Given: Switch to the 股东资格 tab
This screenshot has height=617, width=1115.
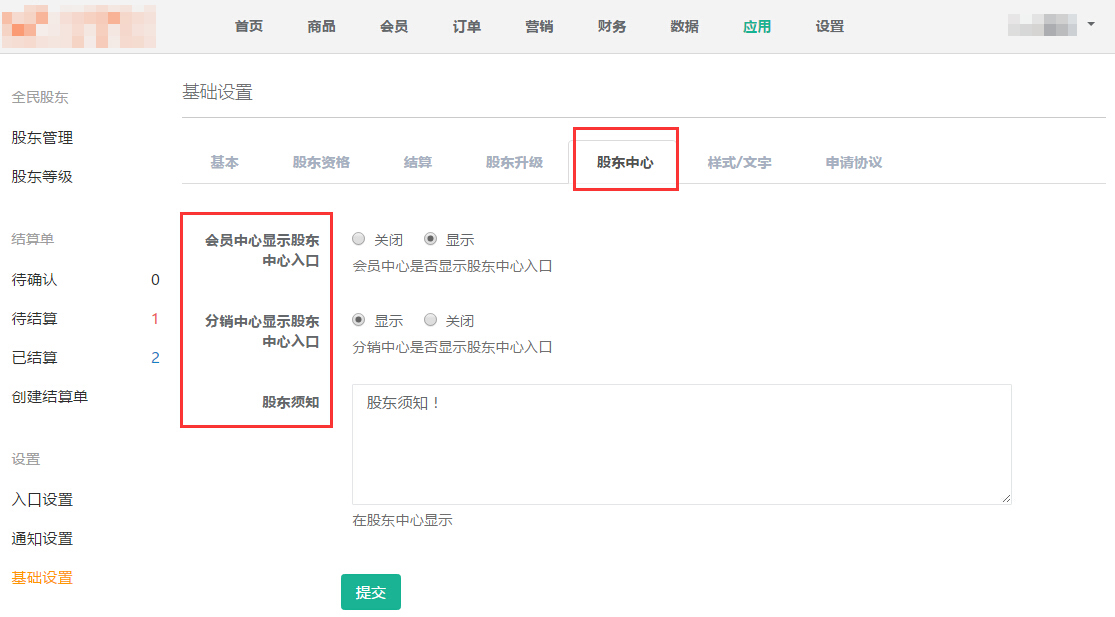Looking at the screenshot, I should coord(321,162).
